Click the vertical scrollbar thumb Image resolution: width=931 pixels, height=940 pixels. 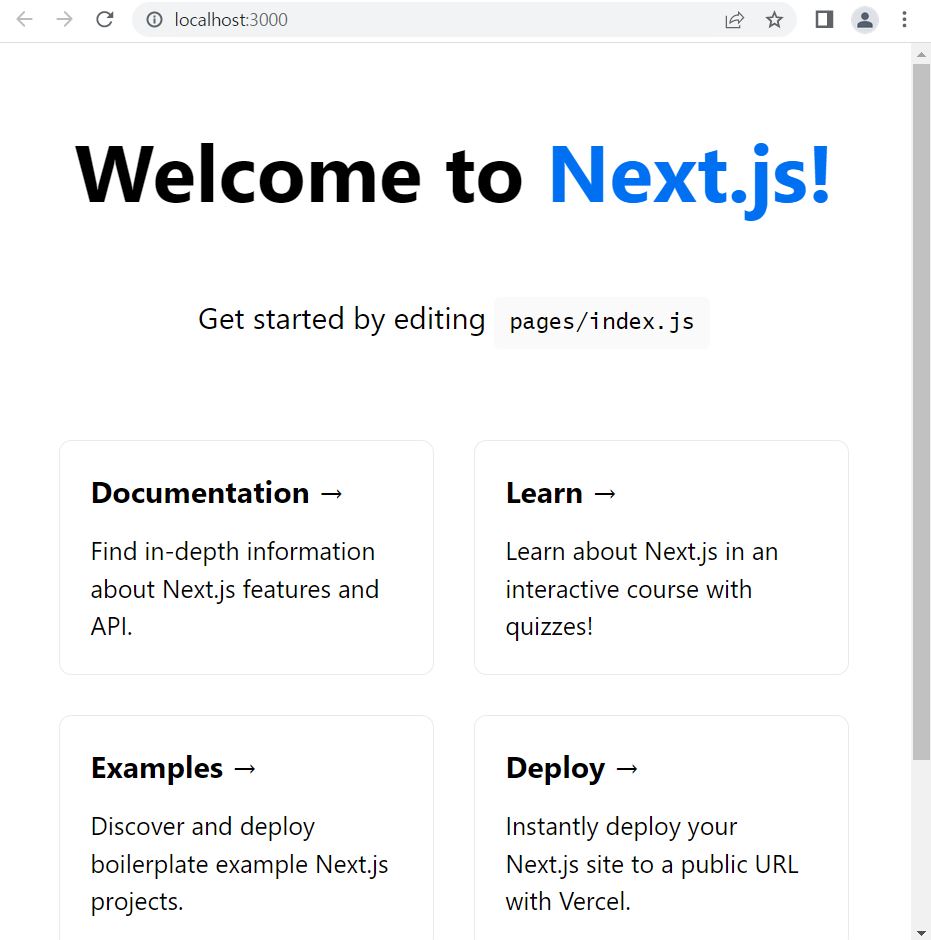[x=921, y=412]
